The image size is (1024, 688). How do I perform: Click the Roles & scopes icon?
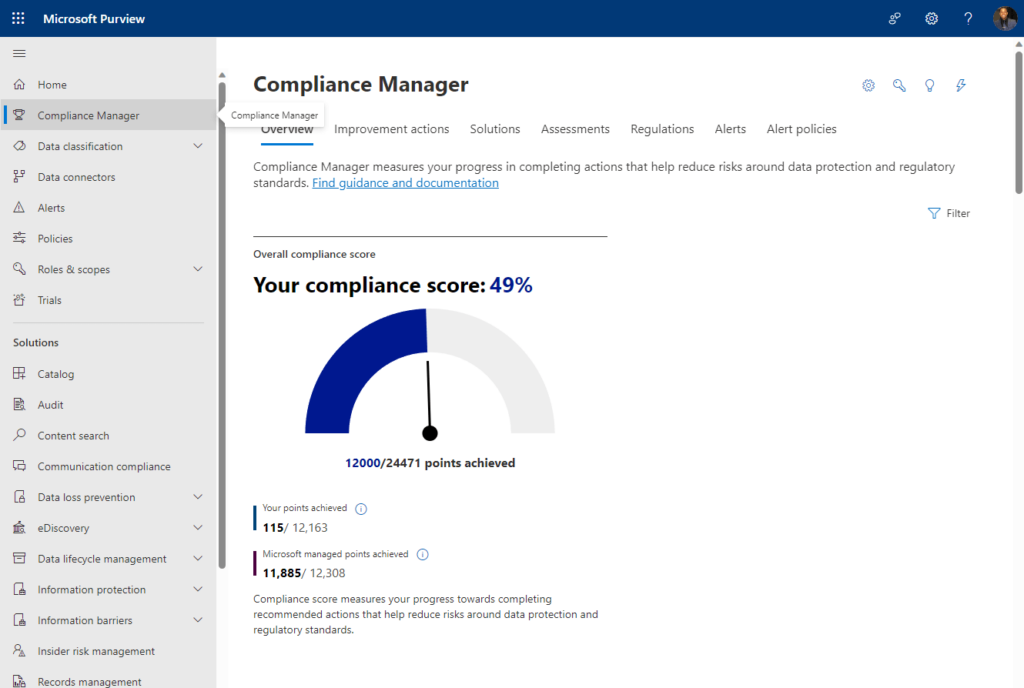tap(20, 269)
